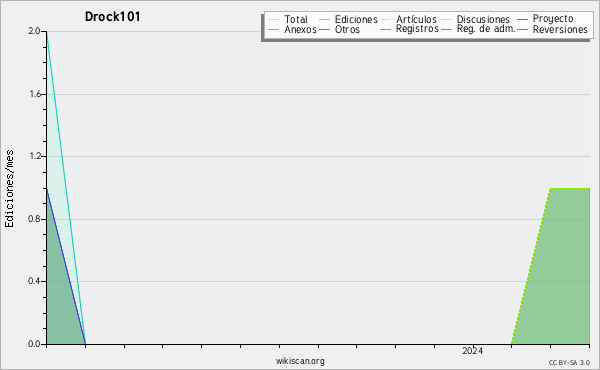Click the blue Registros line
The image size is (600, 370).
(66, 266)
